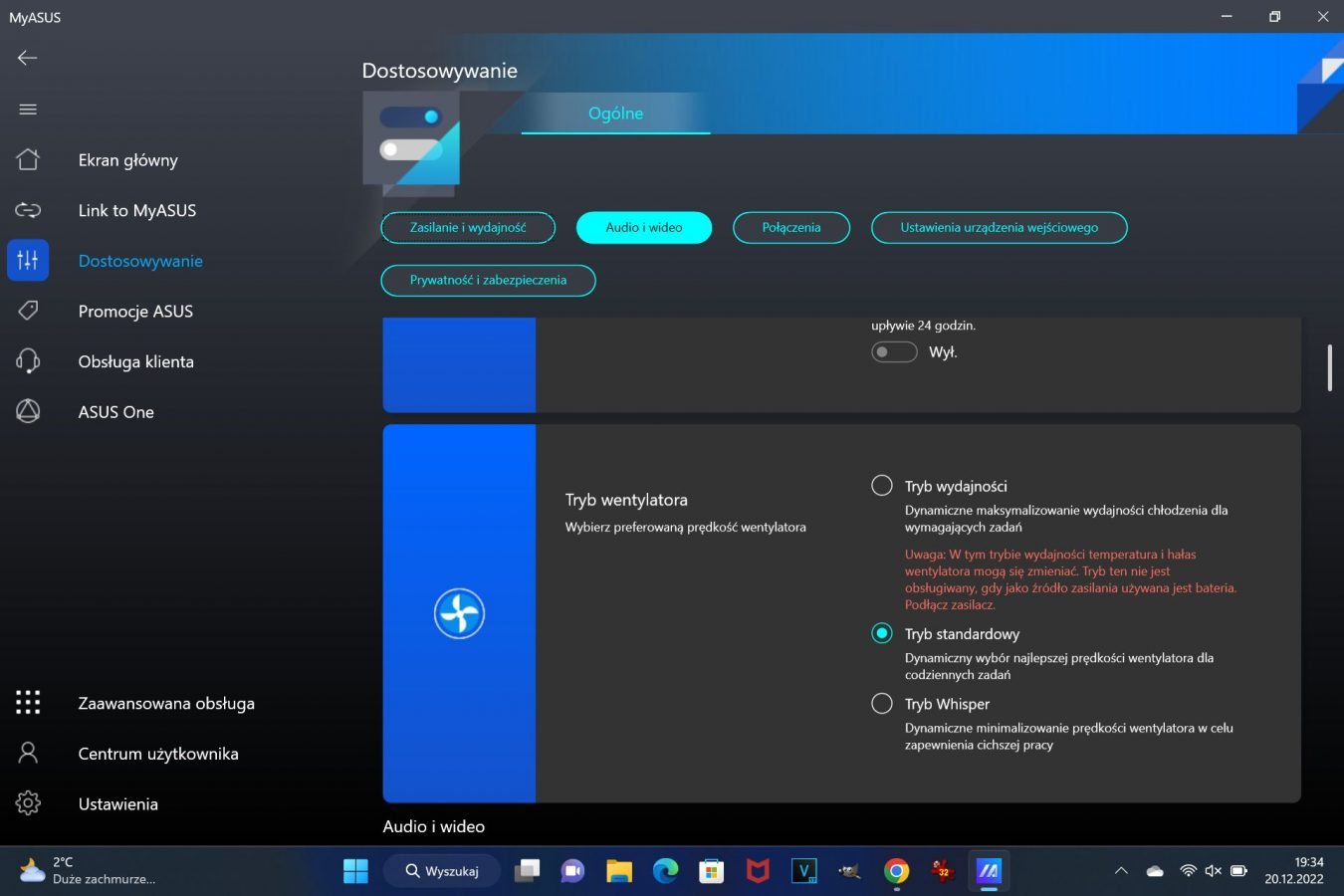Open Ustawienia in the sidebar

coord(118,804)
